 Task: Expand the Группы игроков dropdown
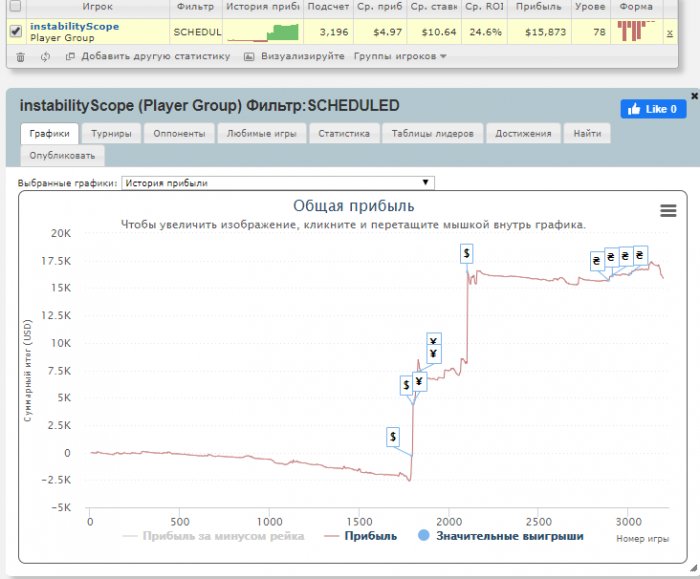click(400, 56)
